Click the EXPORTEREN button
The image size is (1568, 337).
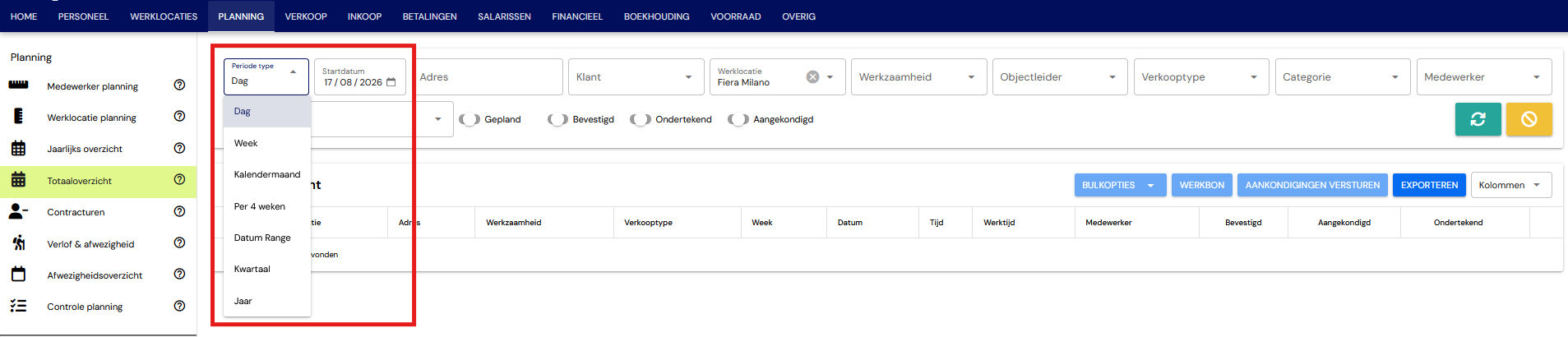pyautogui.click(x=1429, y=185)
